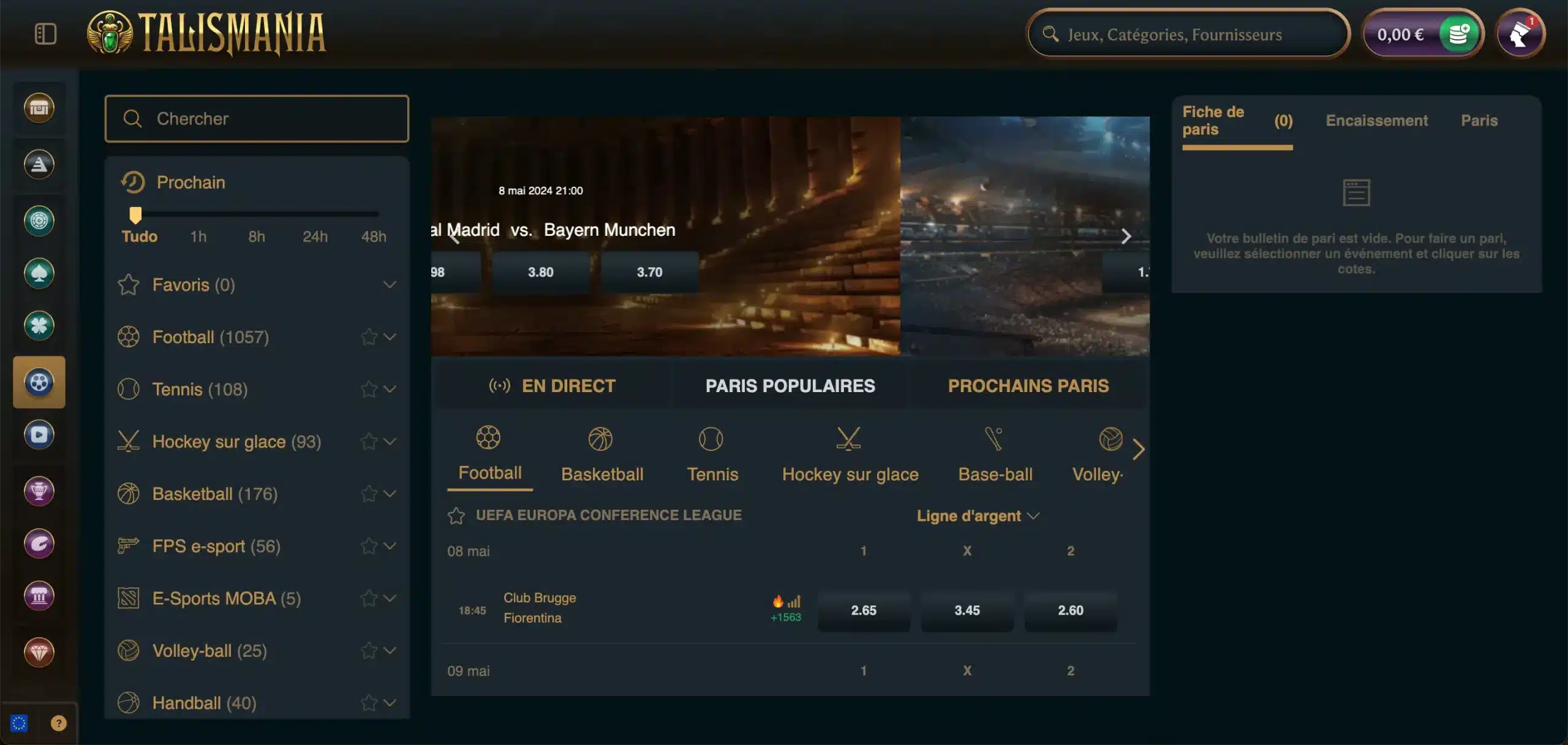Open the clover lucky games sidebar icon
This screenshot has height=745, width=1568.
point(39,325)
